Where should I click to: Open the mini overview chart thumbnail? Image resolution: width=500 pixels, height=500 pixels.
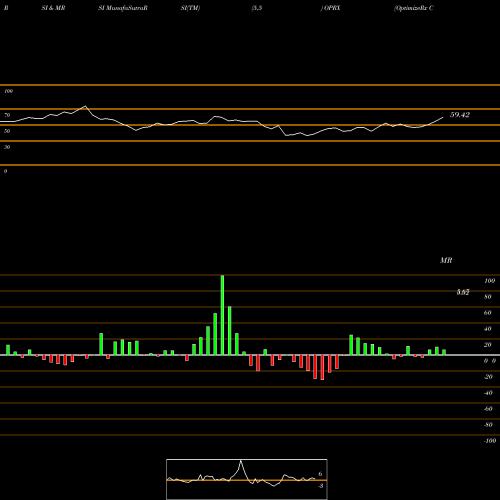247,479
